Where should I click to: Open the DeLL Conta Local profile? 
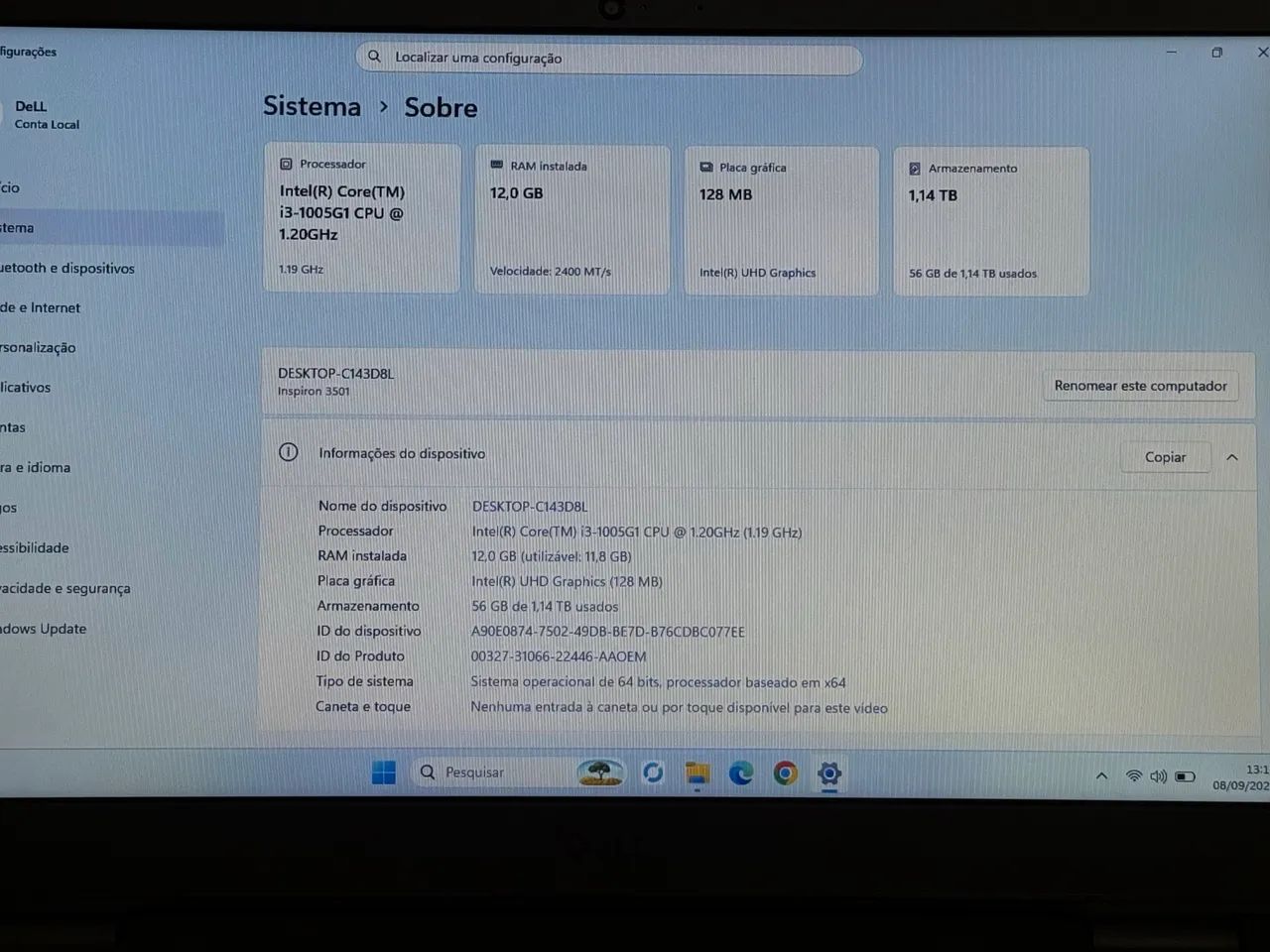pos(46,115)
